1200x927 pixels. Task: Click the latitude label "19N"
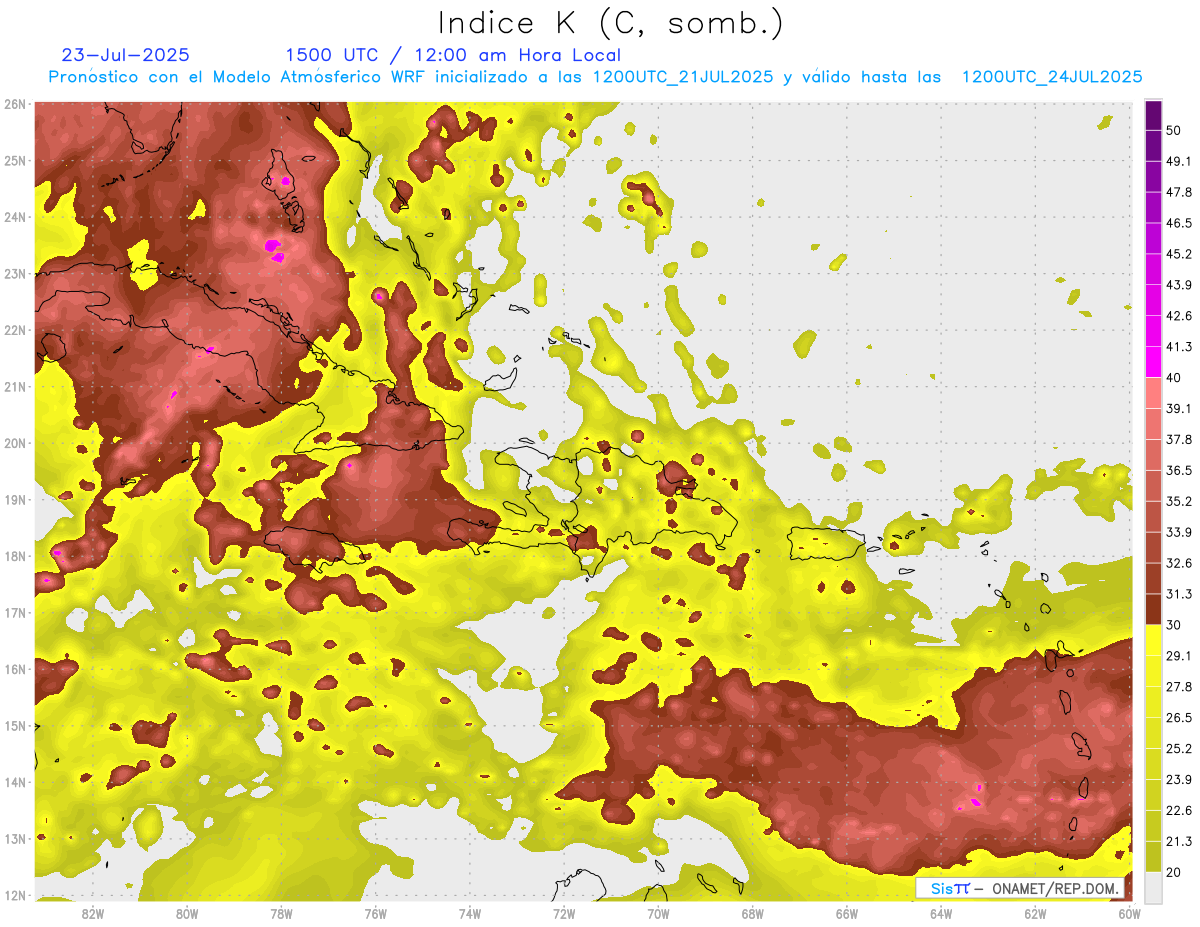tap(14, 499)
